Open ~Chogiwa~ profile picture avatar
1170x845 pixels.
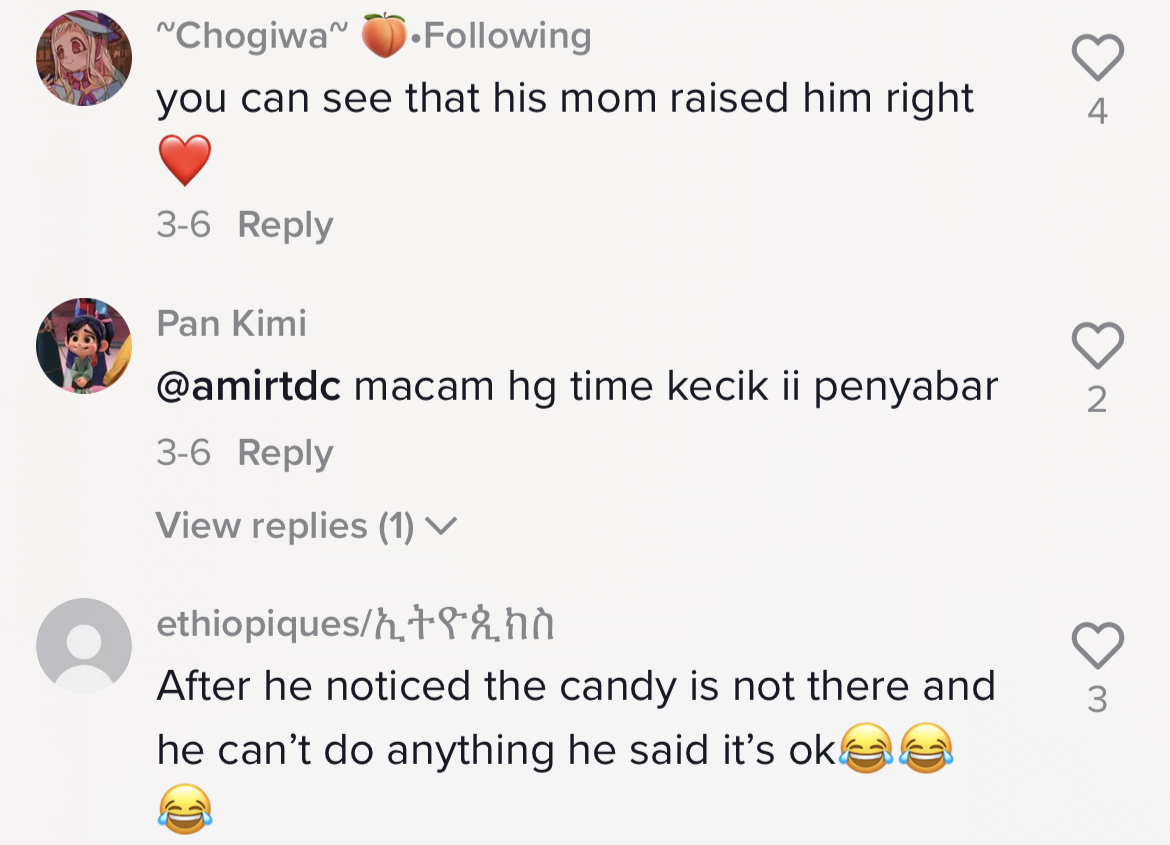tap(84, 58)
